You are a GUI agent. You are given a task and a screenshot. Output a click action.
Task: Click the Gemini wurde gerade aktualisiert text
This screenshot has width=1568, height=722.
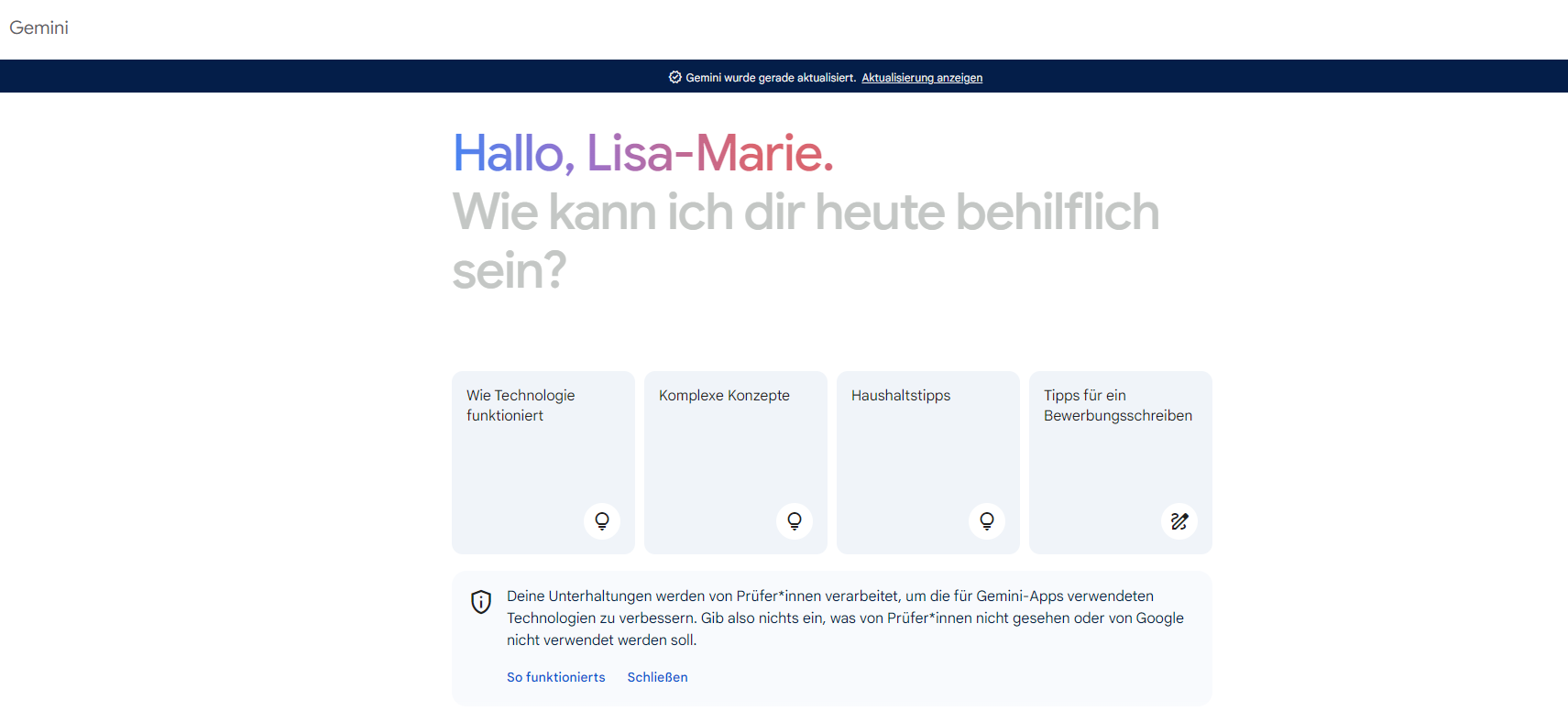(x=771, y=78)
